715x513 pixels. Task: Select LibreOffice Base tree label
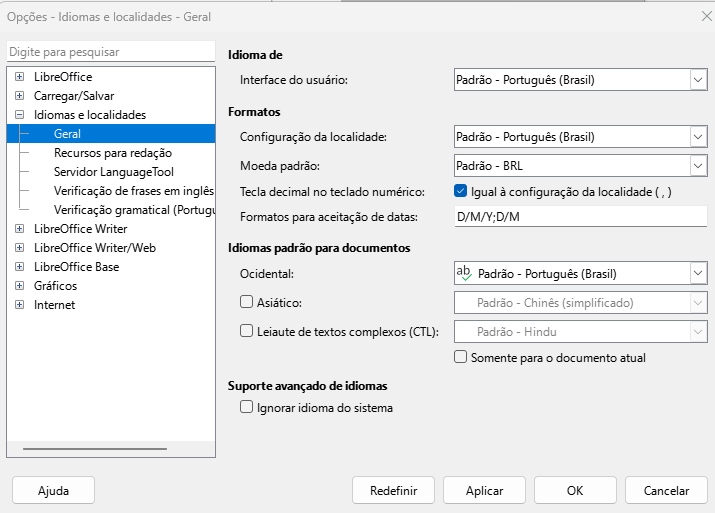[x=76, y=267]
